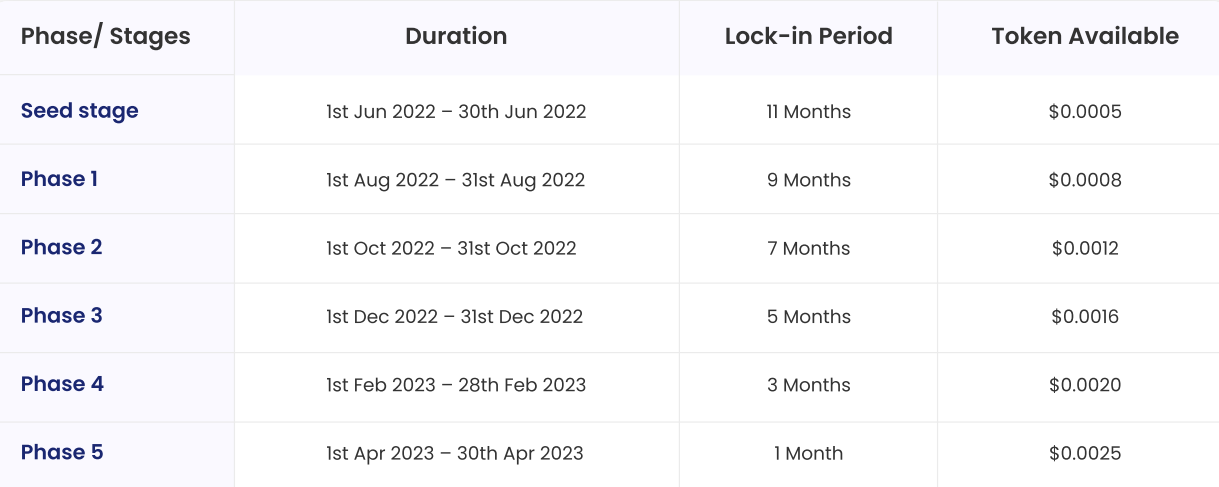Select the Phase 5 row label
The width and height of the screenshot is (1219, 487).
click(62, 452)
